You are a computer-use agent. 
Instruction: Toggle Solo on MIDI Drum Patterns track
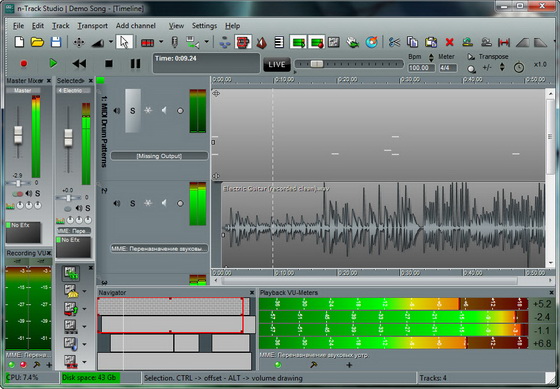click(x=132, y=111)
